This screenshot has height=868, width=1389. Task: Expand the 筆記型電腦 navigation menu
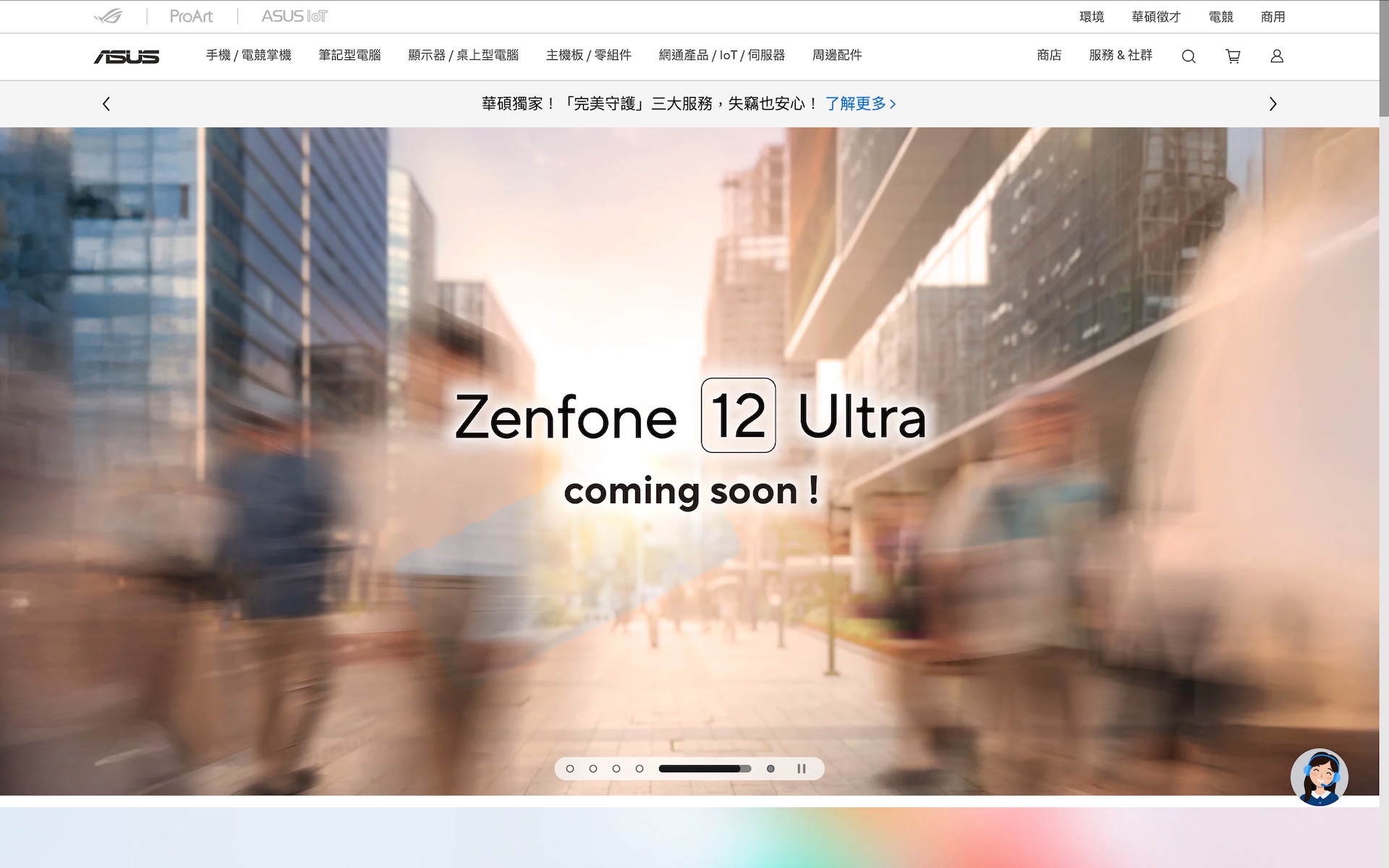tap(349, 55)
